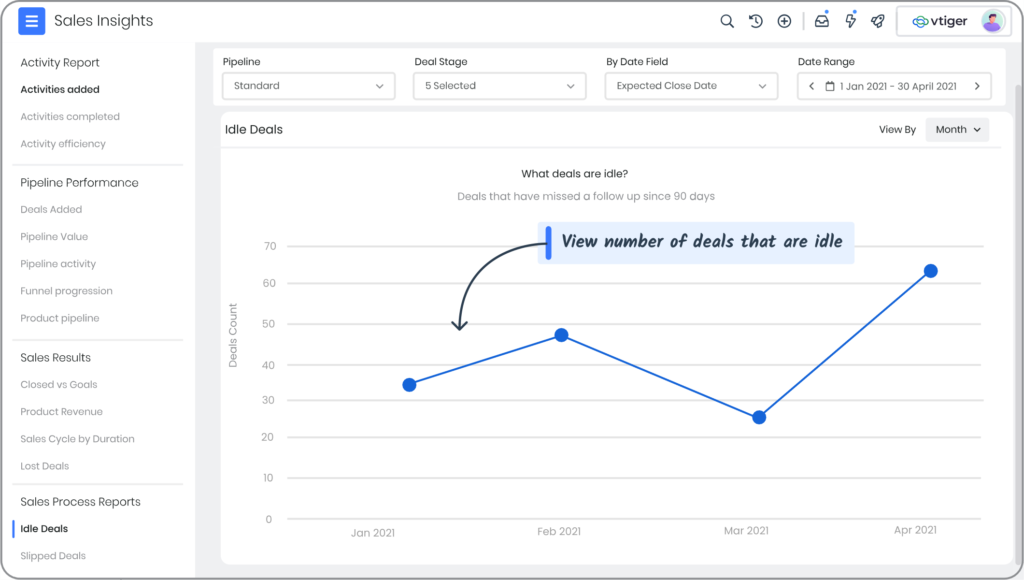1024x580 pixels.
Task: Click the Feb 2021 data point
Action: click(x=561, y=335)
